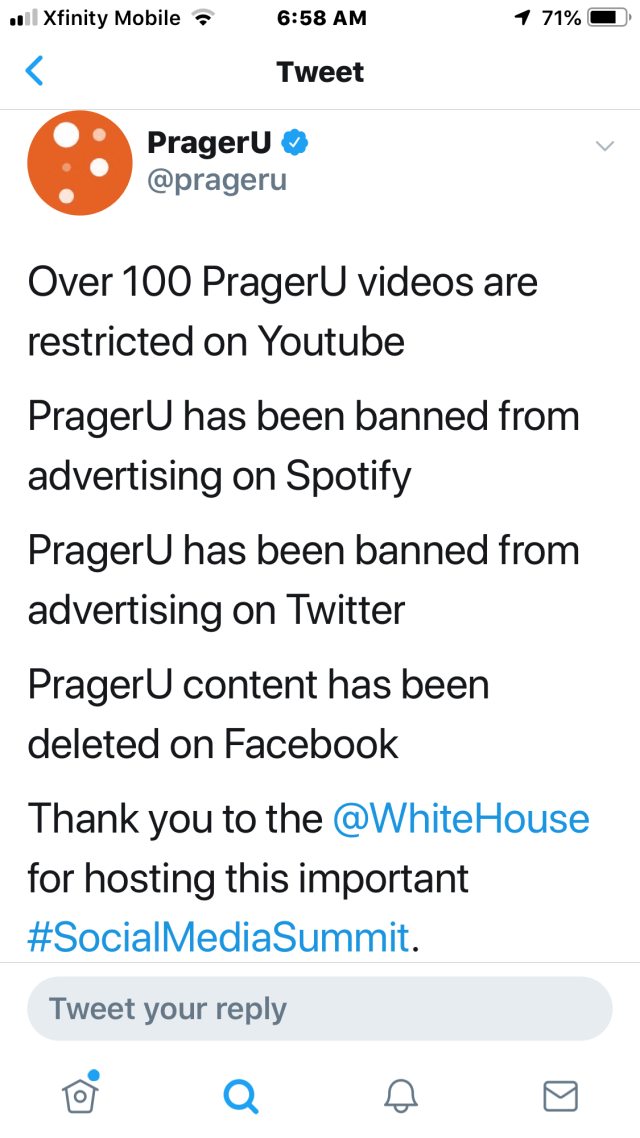
Task: Focus the 'Tweet your reply' field
Action: [x=319, y=1009]
